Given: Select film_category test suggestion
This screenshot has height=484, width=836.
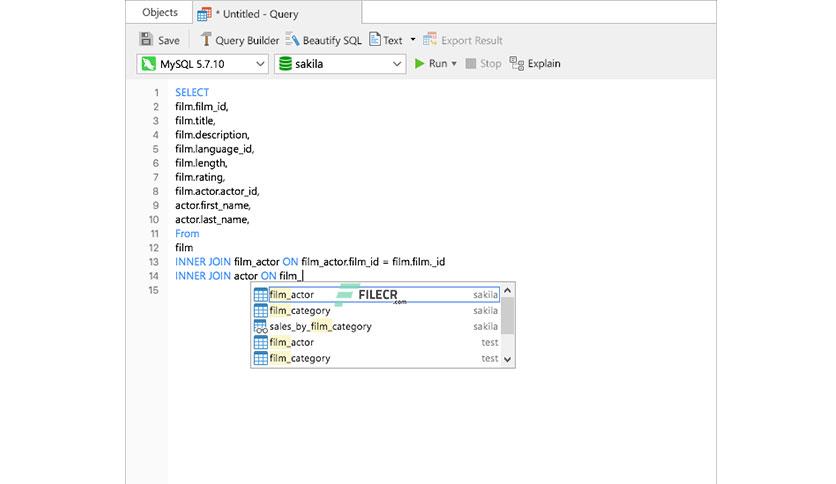Looking at the screenshot, I should pos(376,358).
